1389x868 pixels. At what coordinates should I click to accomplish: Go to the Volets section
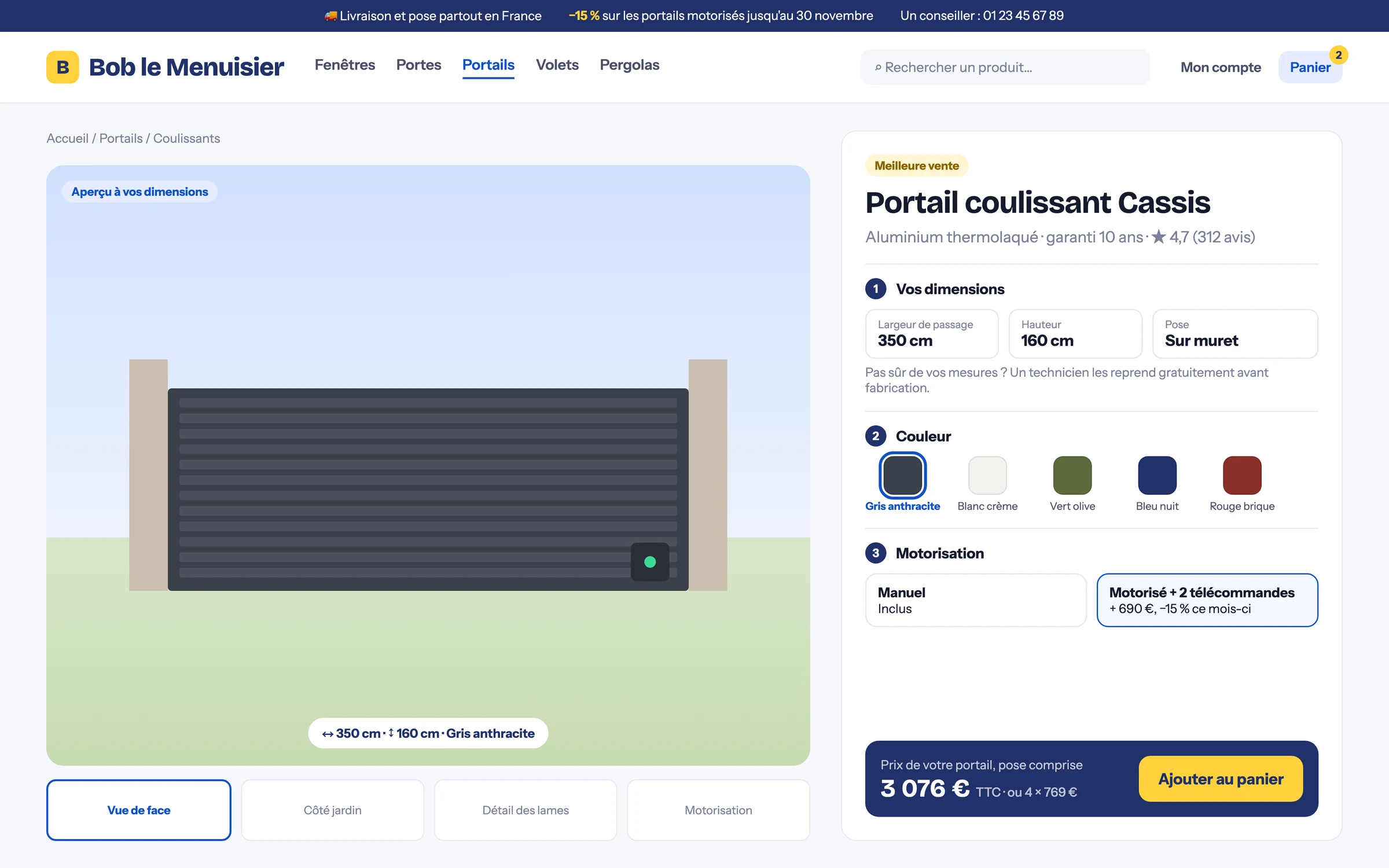click(x=557, y=65)
